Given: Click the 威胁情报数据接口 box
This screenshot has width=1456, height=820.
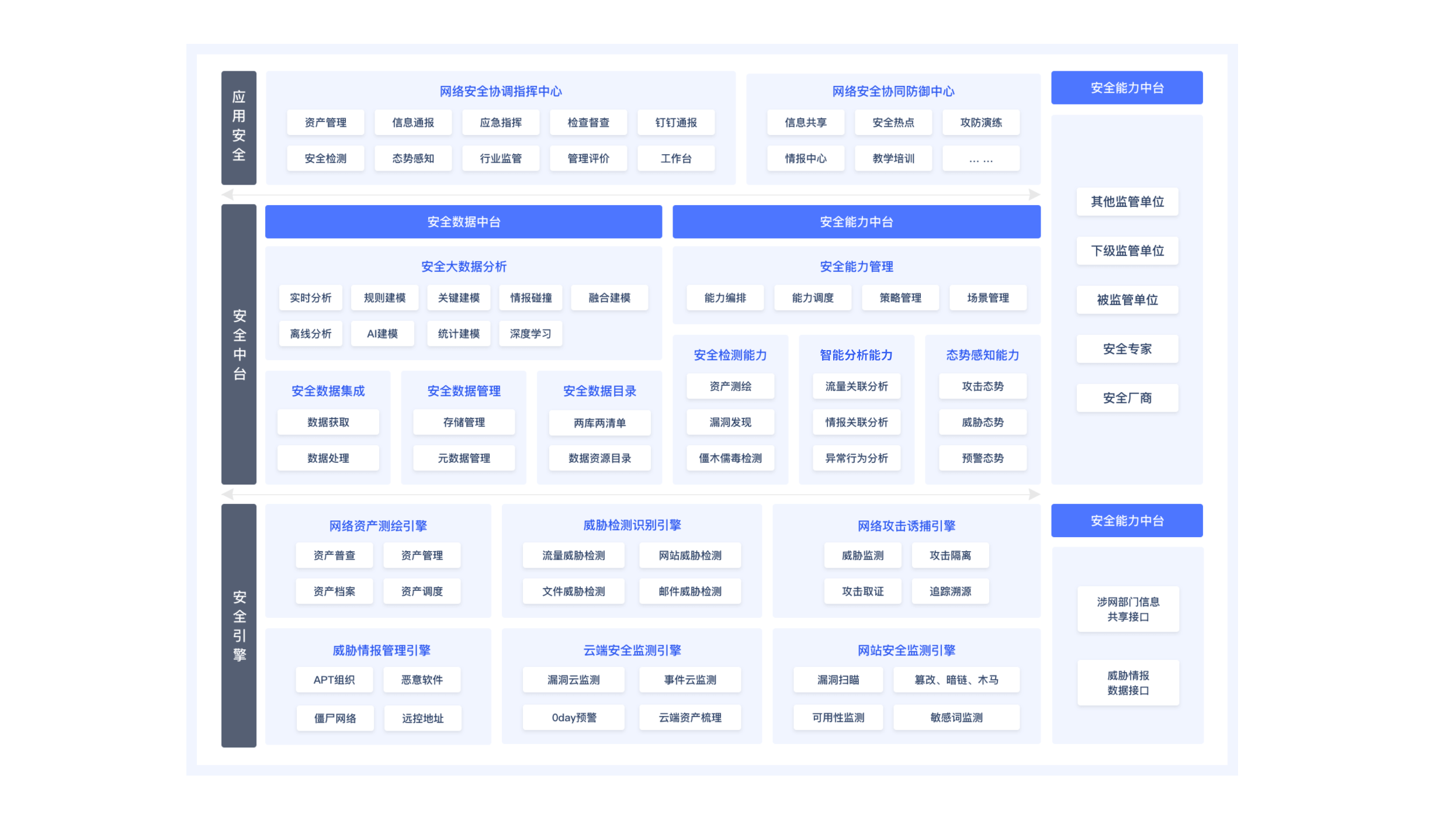Looking at the screenshot, I should tap(1128, 683).
